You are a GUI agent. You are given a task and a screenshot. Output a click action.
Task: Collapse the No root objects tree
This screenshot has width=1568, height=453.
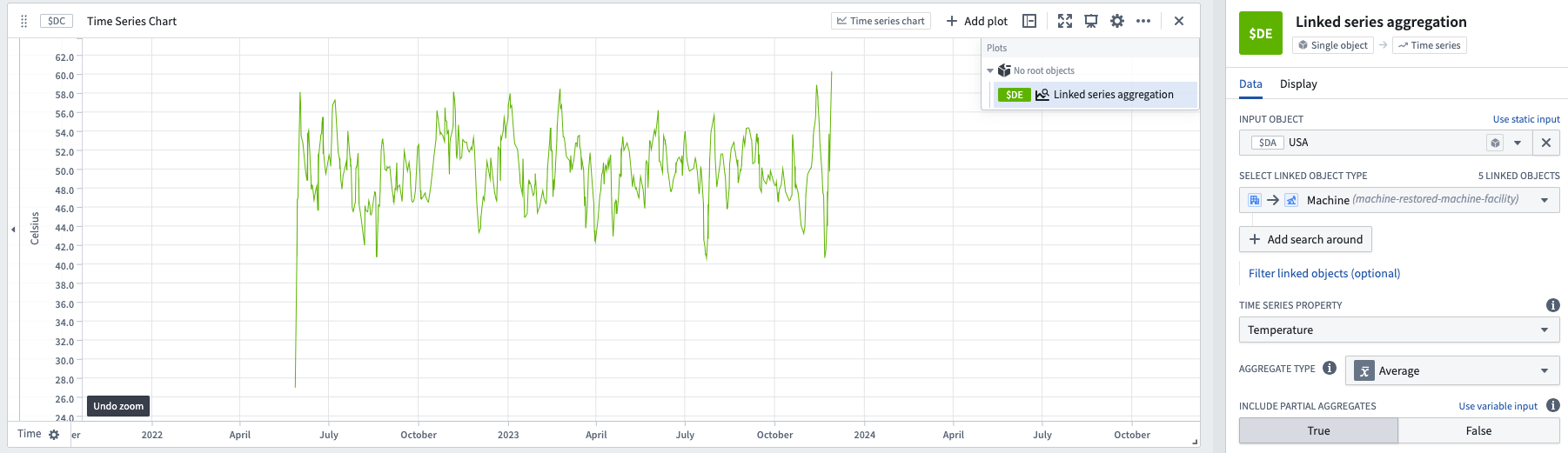(x=990, y=71)
